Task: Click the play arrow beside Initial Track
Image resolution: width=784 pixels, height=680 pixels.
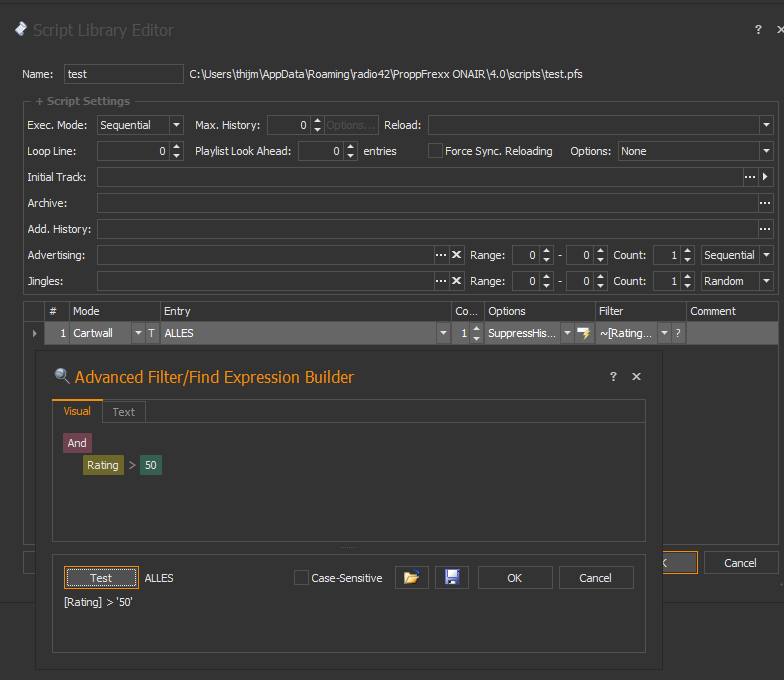Action: (x=767, y=177)
